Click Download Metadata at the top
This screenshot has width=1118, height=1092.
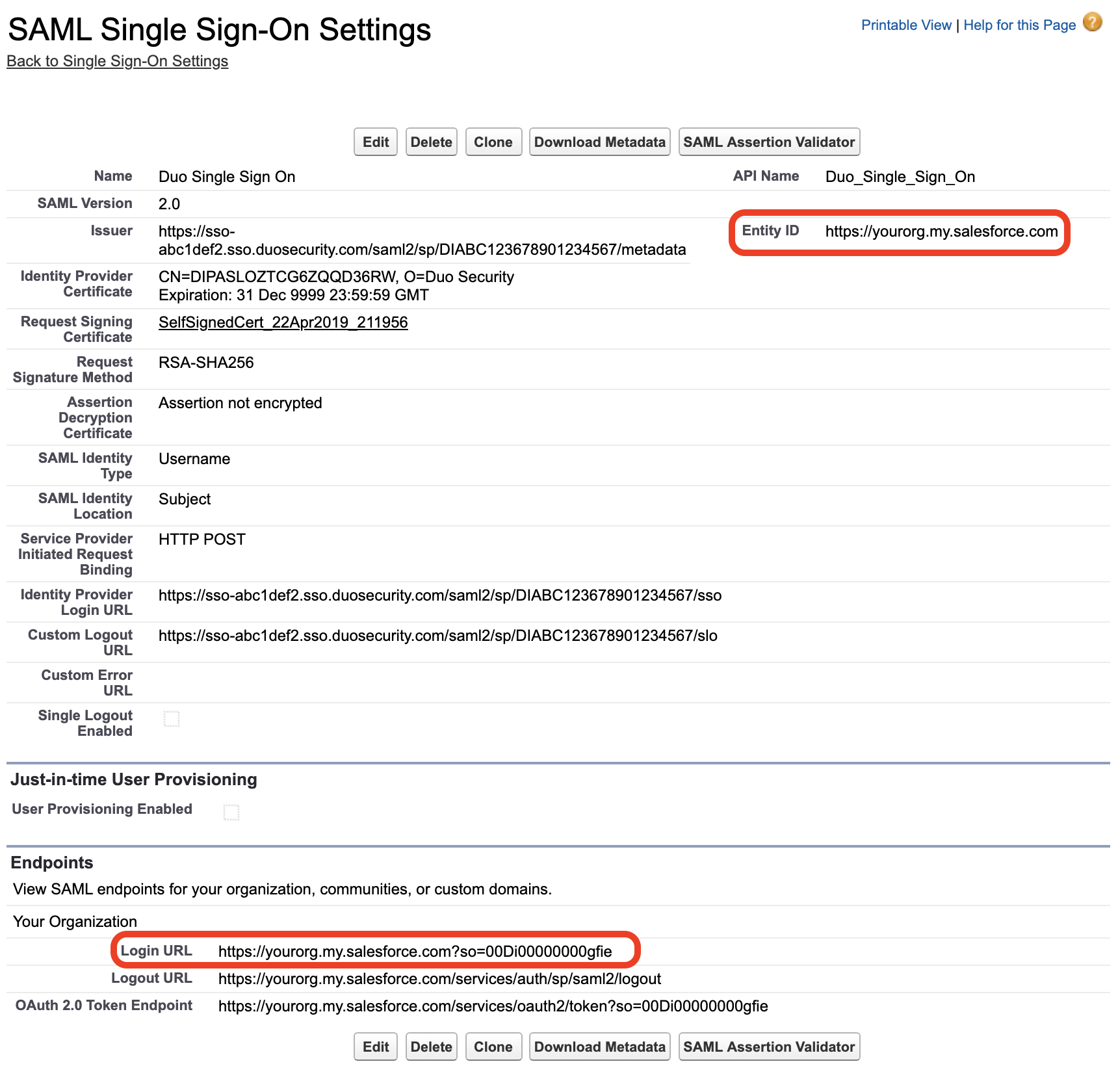pyautogui.click(x=599, y=142)
